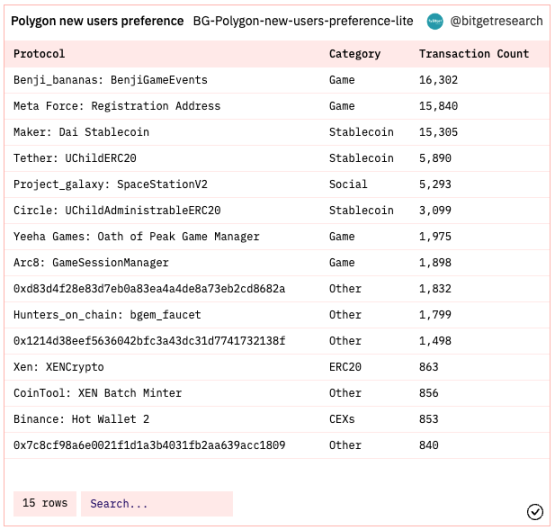Screen dimensions: 555x530
Task: Click the ERC20 category cell
Action: tap(345, 367)
